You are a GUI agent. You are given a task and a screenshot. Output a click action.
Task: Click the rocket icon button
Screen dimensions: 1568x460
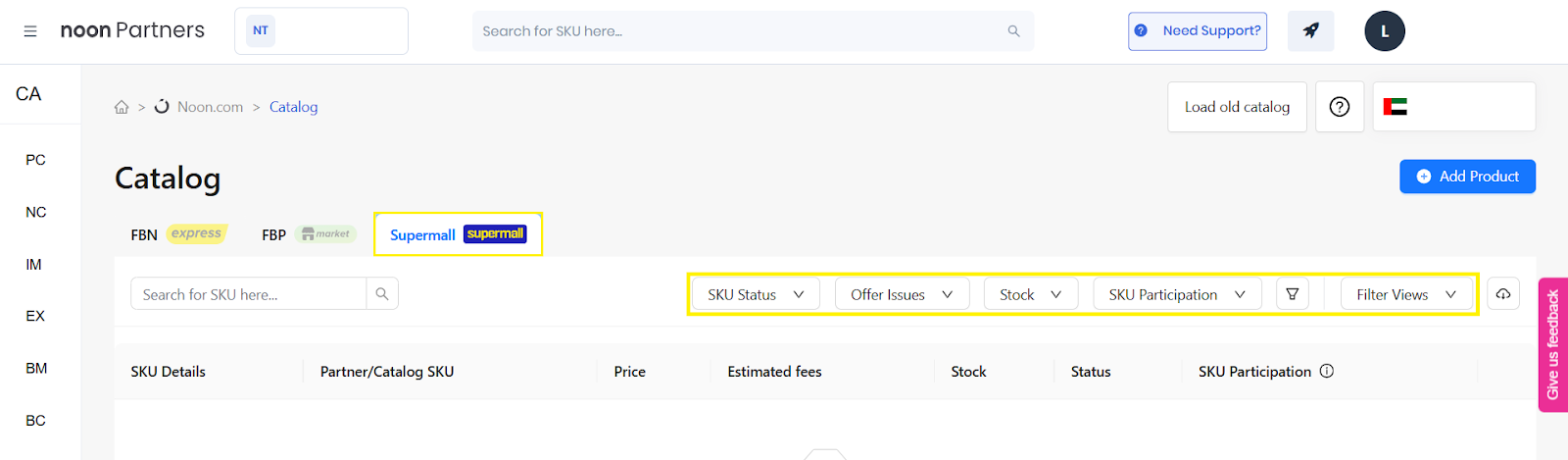tap(1310, 31)
